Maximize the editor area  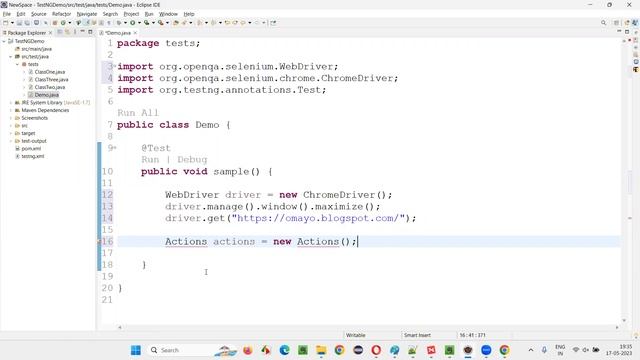point(627,31)
